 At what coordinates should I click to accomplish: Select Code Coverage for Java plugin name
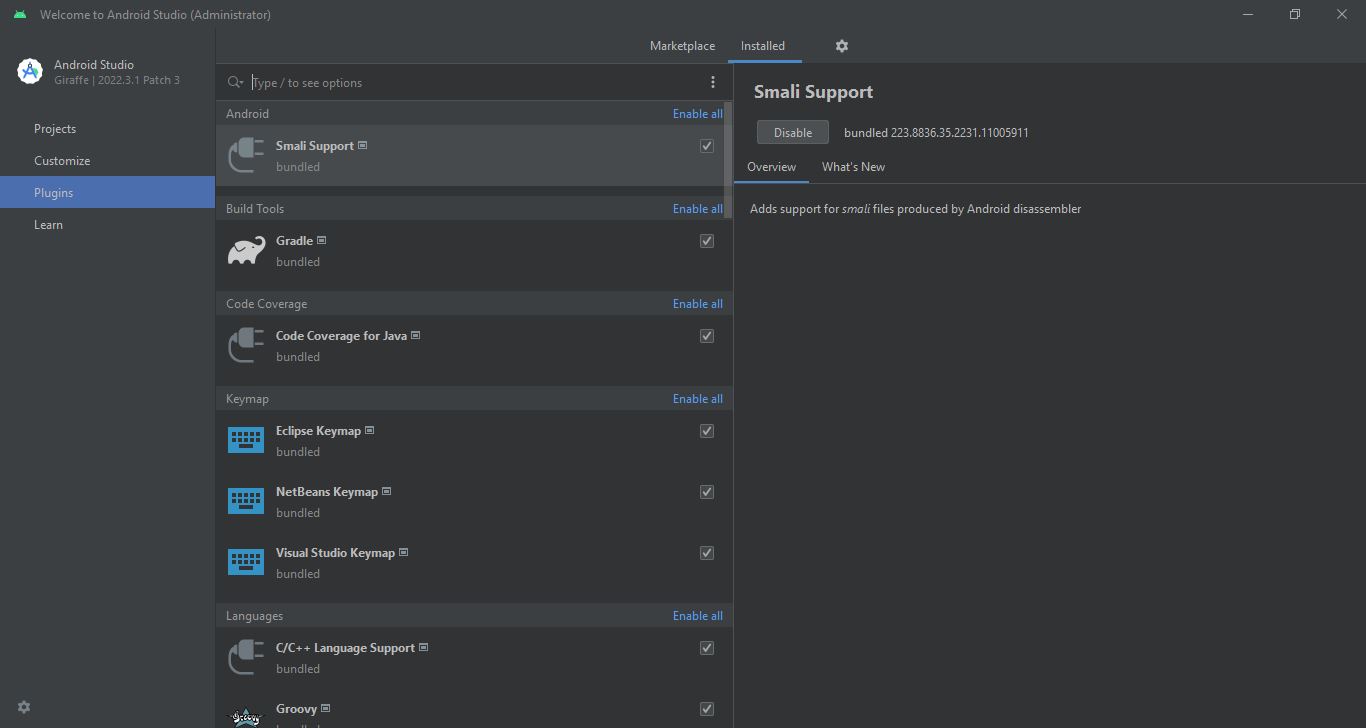coord(341,335)
